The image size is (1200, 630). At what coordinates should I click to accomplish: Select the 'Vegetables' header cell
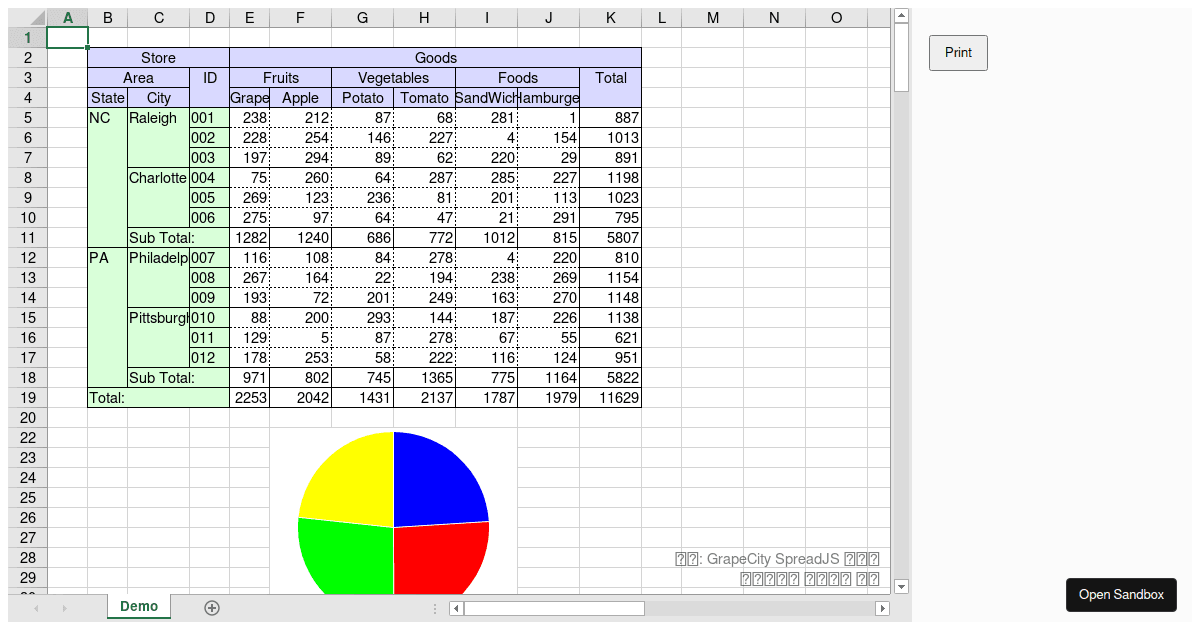pos(393,78)
